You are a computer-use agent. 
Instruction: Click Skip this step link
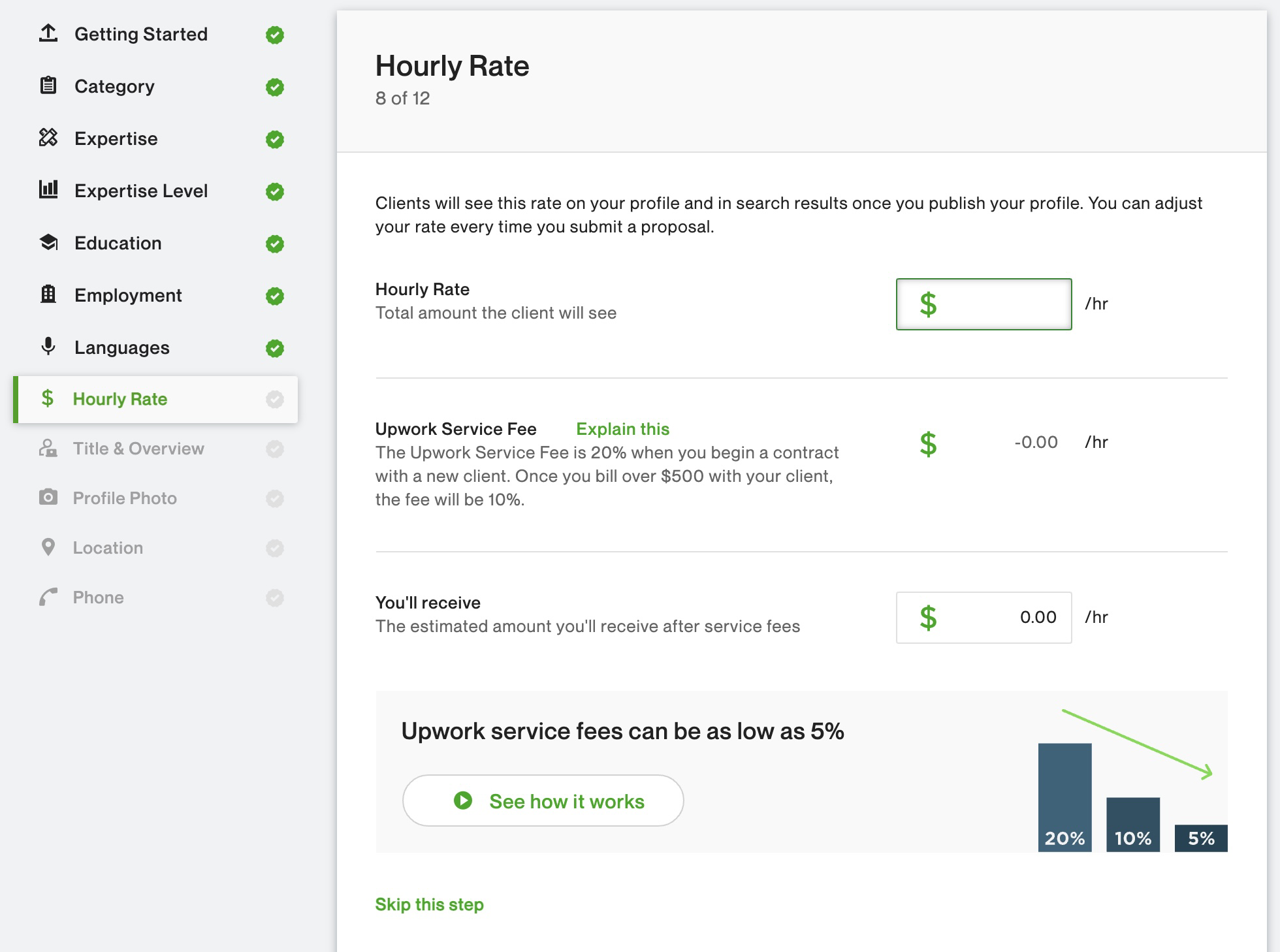coord(429,904)
